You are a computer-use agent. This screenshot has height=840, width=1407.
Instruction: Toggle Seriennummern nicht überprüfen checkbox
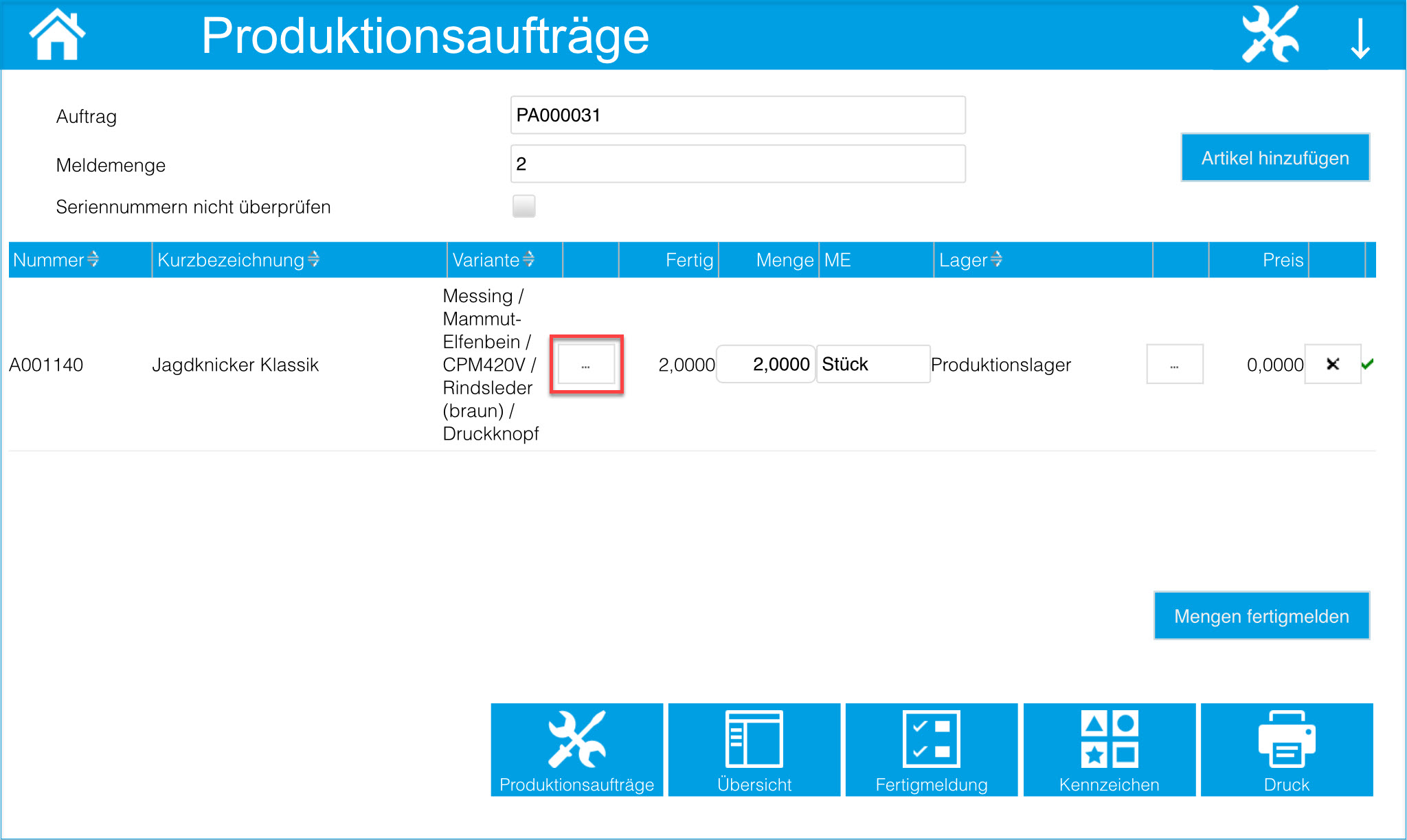click(524, 206)
